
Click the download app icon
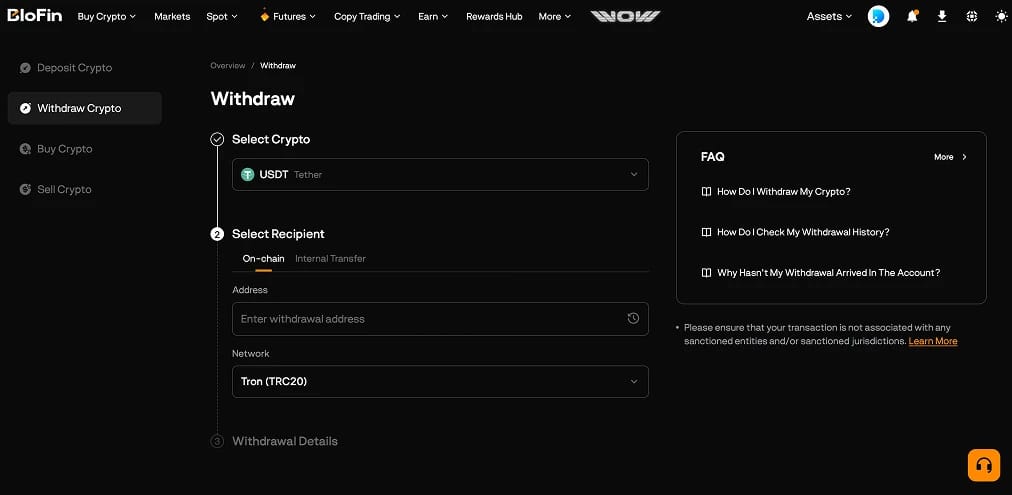[942, 16]
